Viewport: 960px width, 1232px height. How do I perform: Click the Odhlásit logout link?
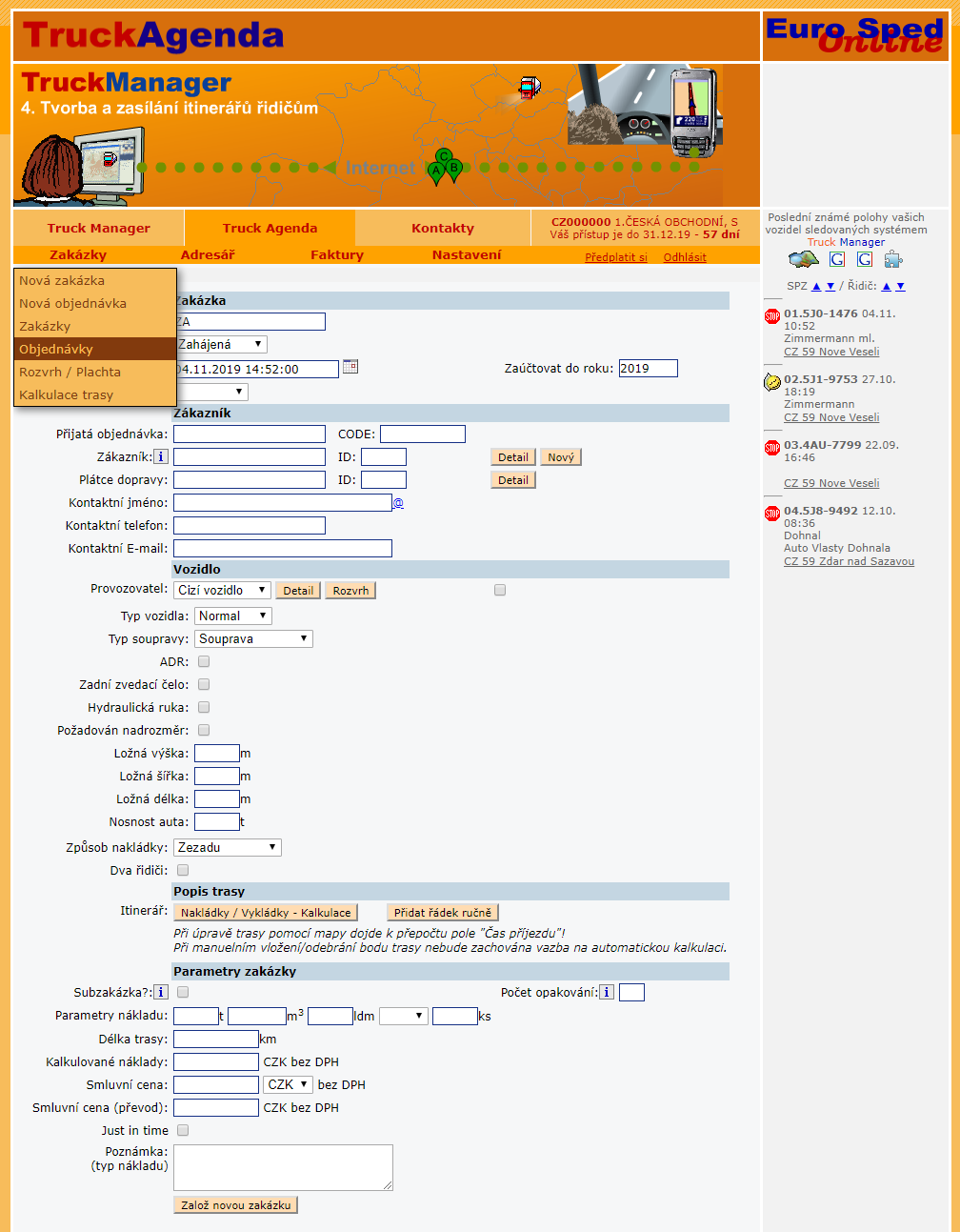pos(685,257)
